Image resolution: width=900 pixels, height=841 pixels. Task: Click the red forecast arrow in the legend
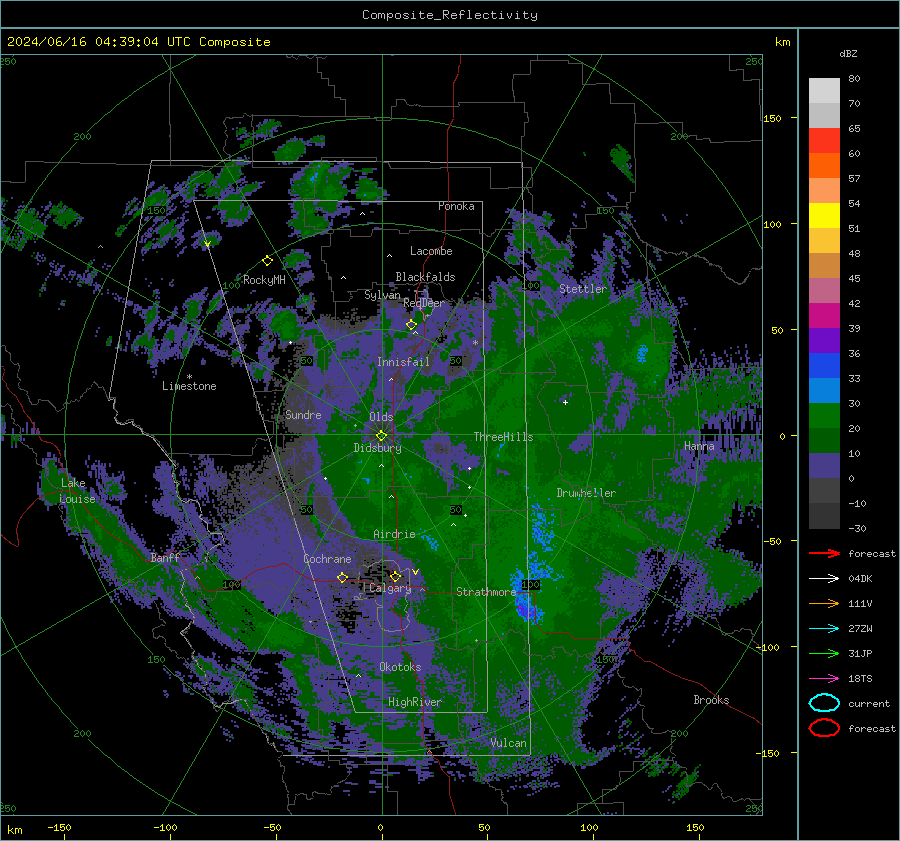pos(824,553)
